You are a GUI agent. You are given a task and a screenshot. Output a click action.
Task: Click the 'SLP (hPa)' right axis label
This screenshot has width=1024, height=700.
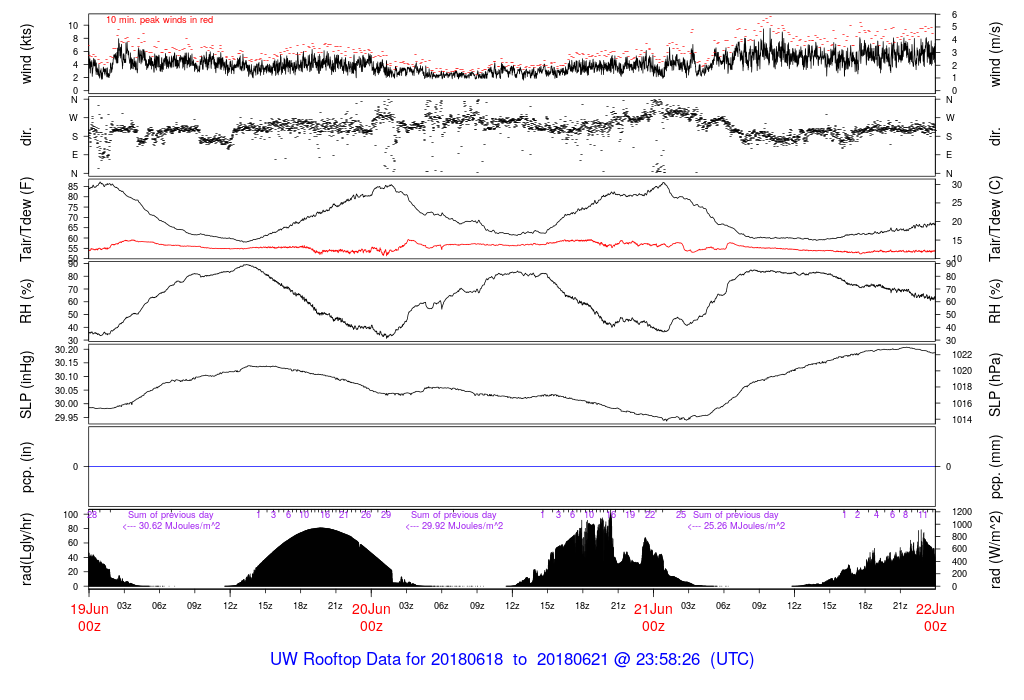pyautogui.click(x=997, y=384)
